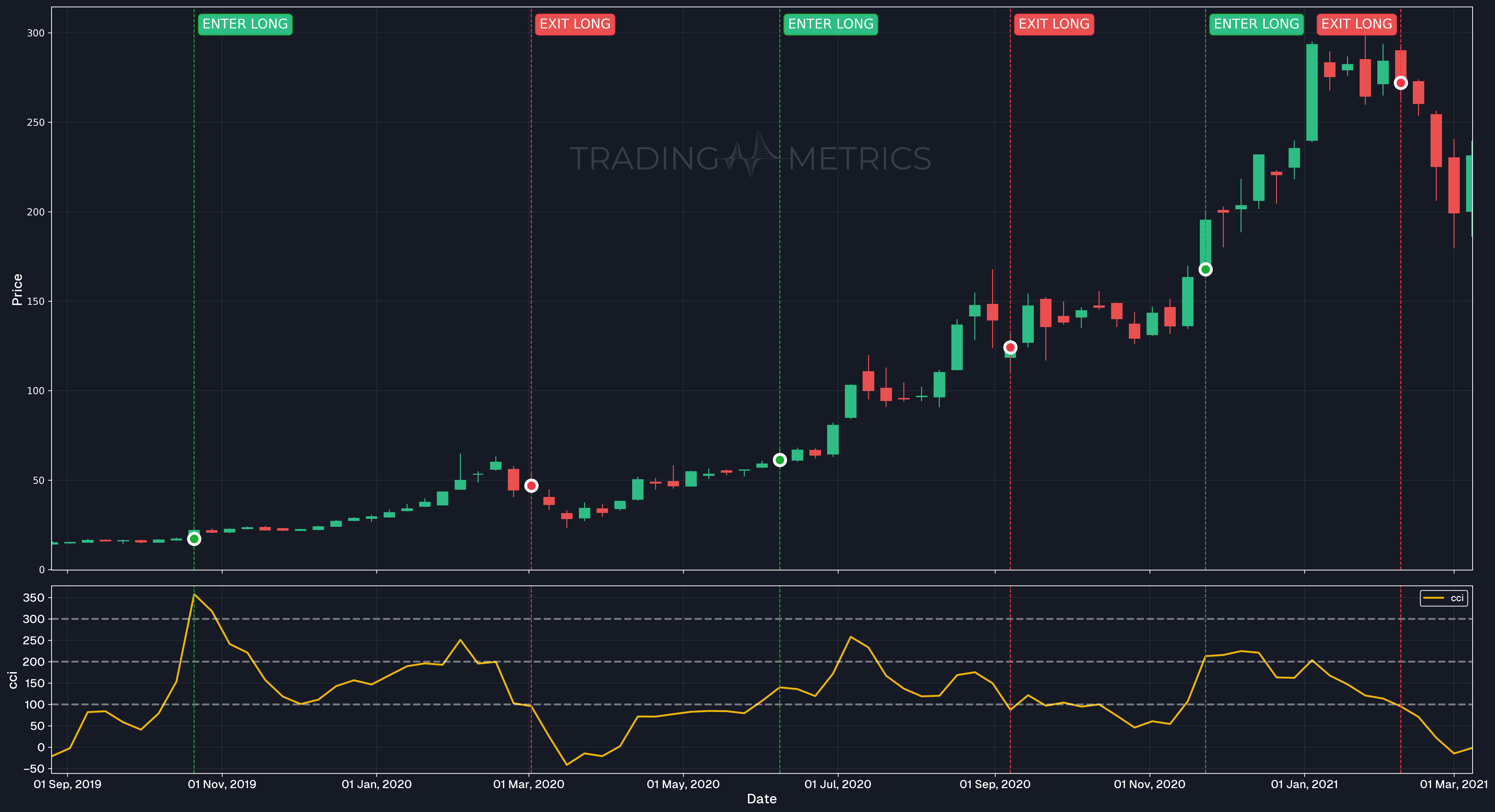Click the first ENTER LONG label near Nov 2019
1495x812 pixels.
tap(245, 24)
